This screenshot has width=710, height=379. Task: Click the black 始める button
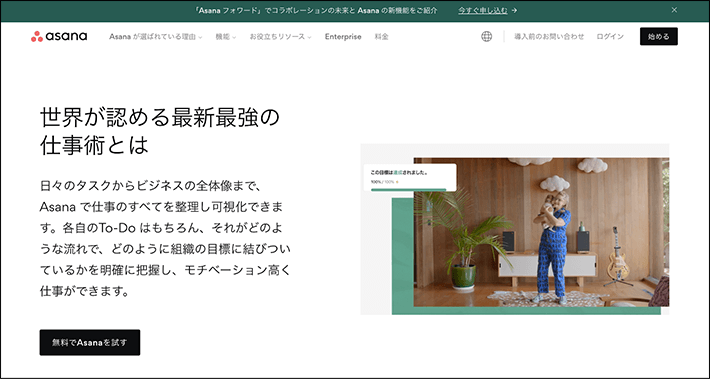pyautogui.click(x=658, y=37)
